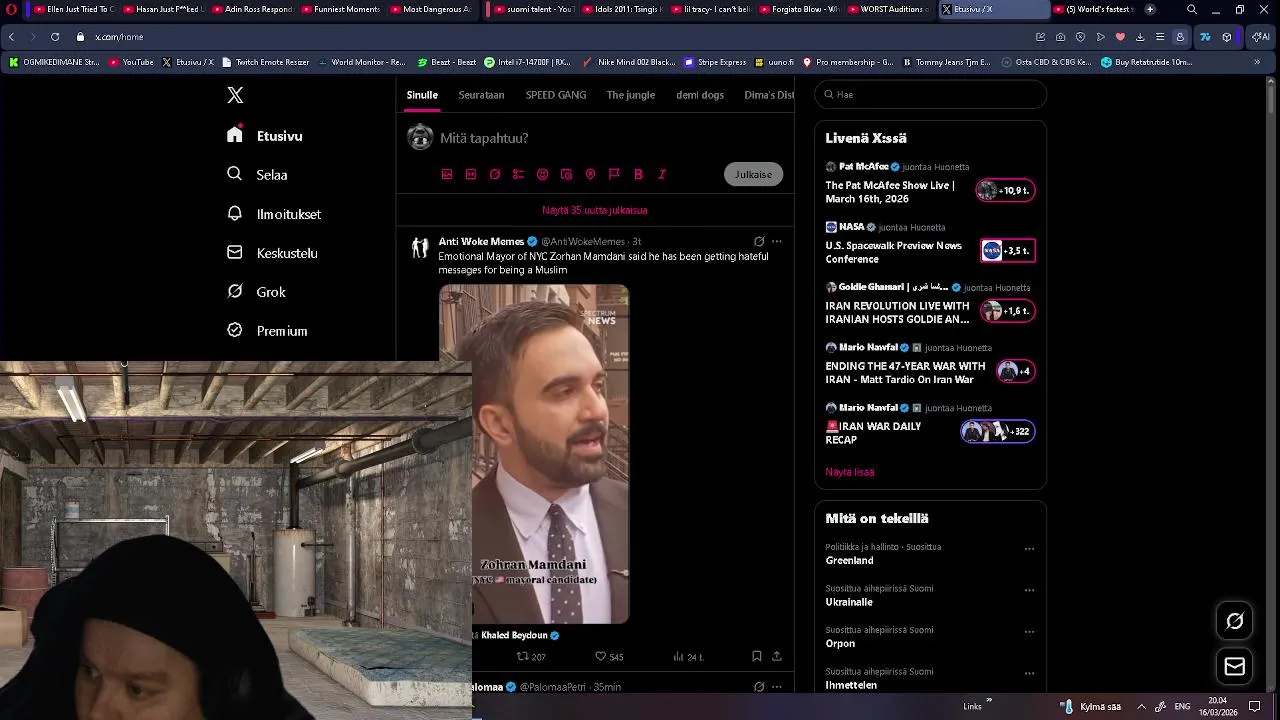Open the Ukrainalle trending topic

[x=849, y=602]
